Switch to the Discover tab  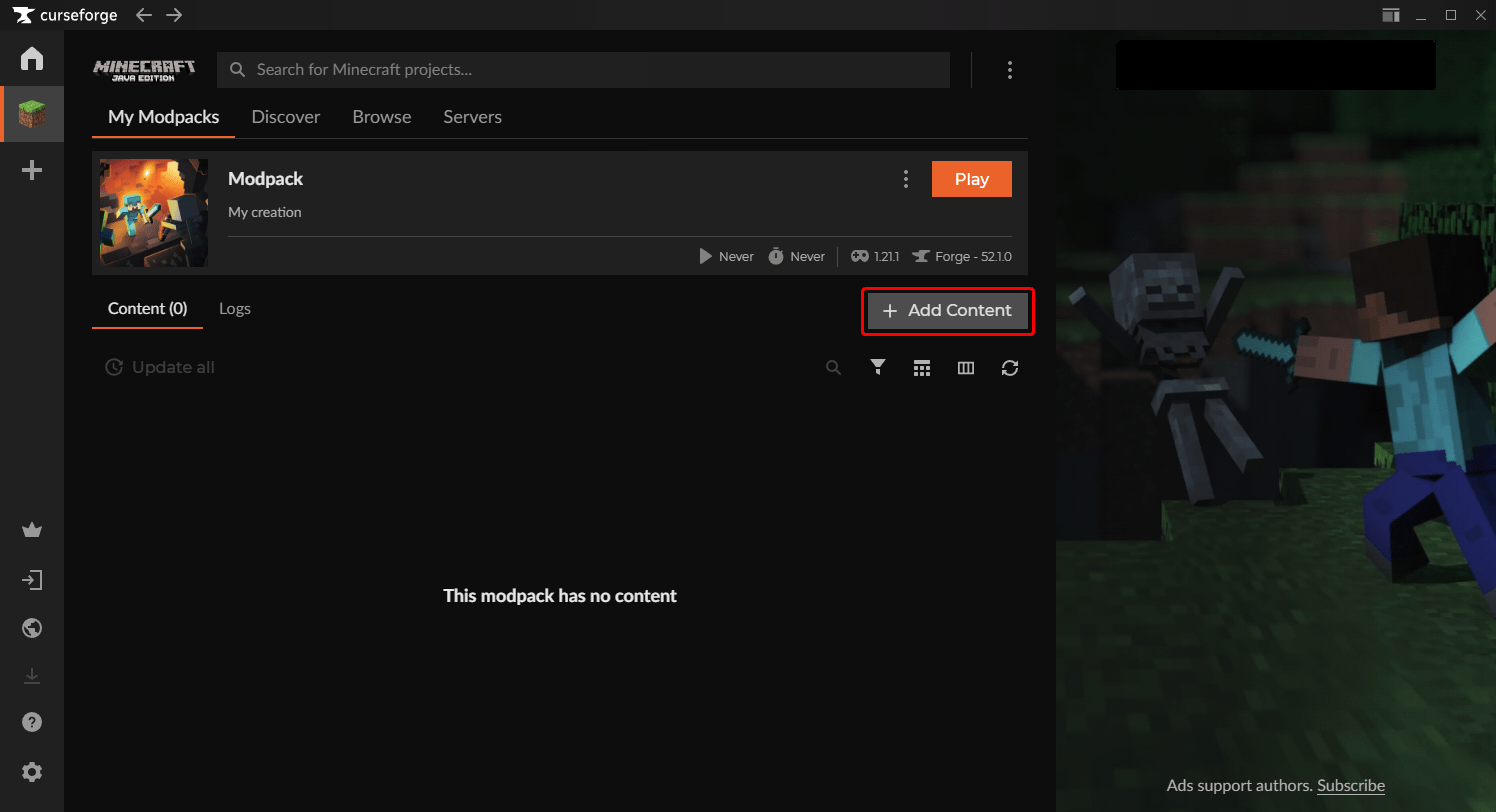[286, 117]
